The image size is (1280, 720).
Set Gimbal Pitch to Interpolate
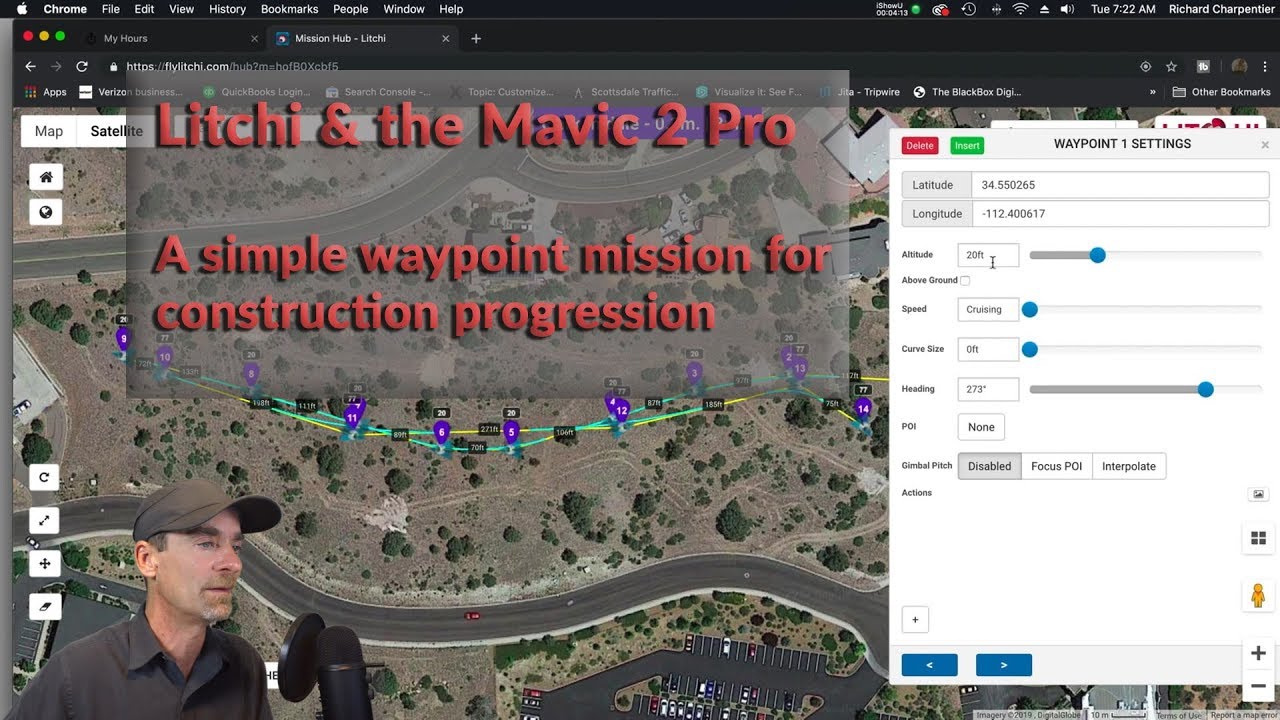[1129, 466]
